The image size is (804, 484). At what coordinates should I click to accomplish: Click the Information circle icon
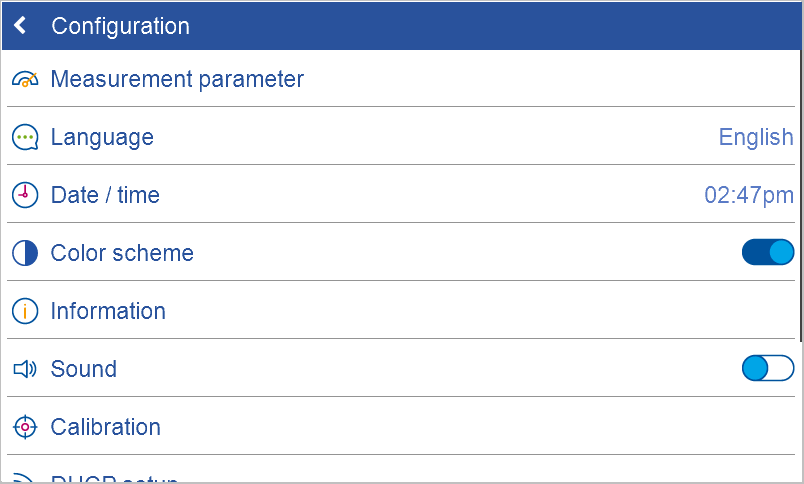pos(25,311)
